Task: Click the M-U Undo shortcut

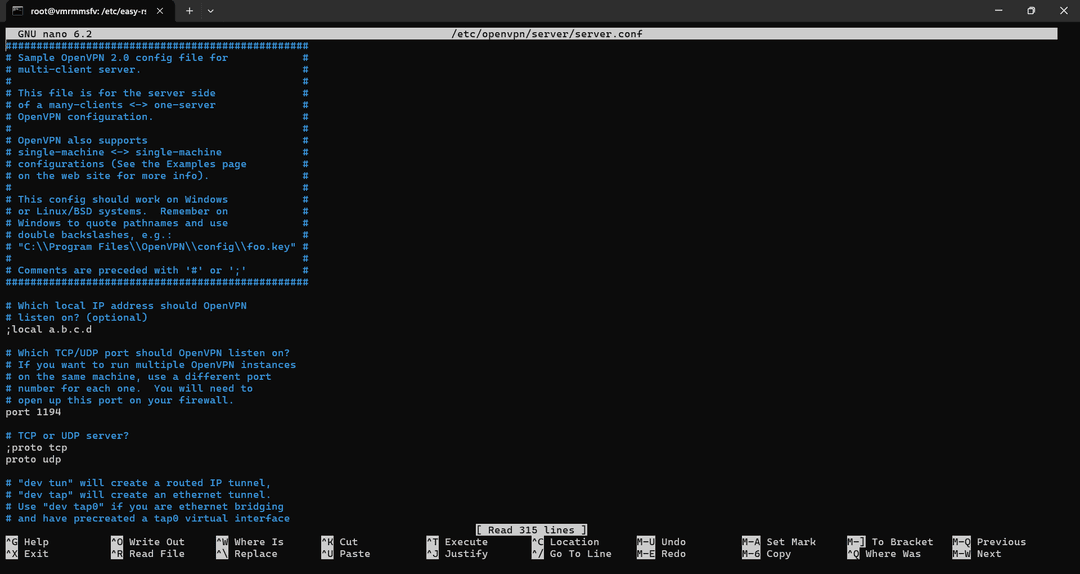Action: (661, 542)
